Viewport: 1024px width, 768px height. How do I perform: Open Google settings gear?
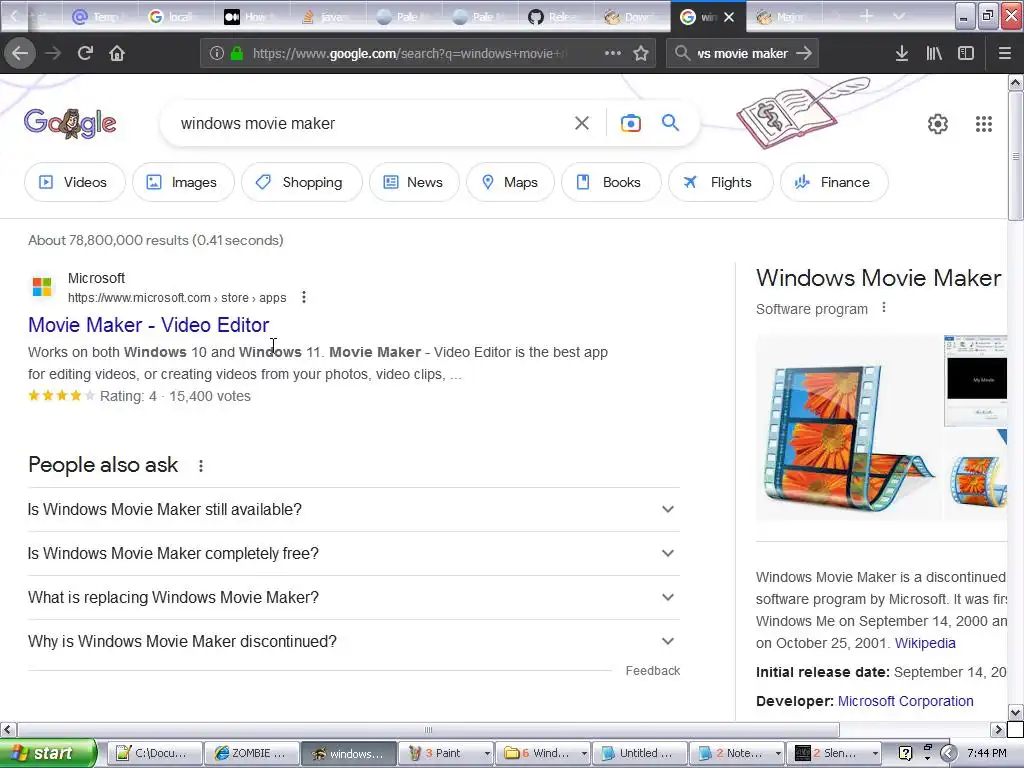[938, 123]
